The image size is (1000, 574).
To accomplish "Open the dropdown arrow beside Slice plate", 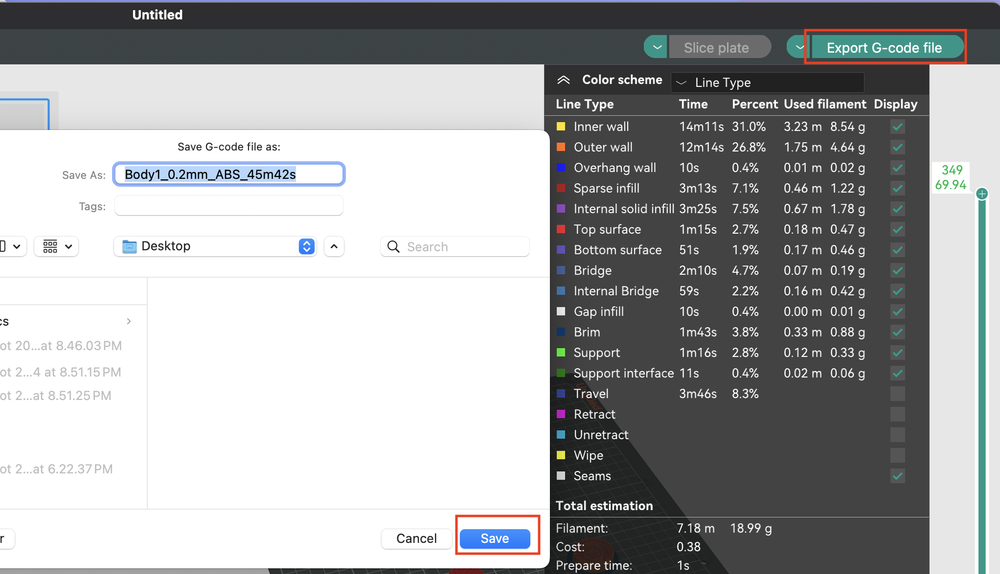I will [656, 47].
